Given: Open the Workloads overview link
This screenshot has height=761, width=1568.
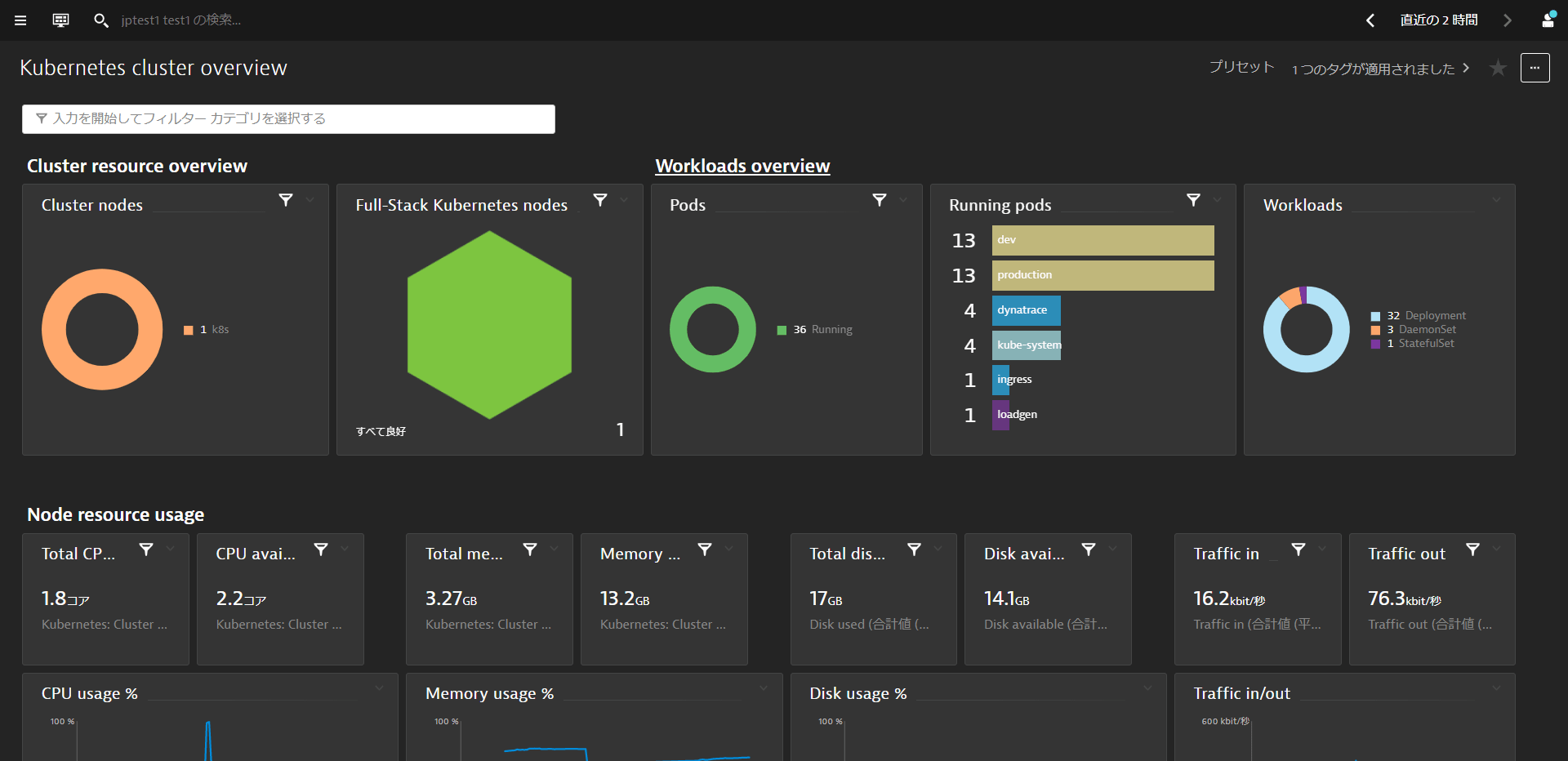Looking at the screenshot, I should [742, 166].
